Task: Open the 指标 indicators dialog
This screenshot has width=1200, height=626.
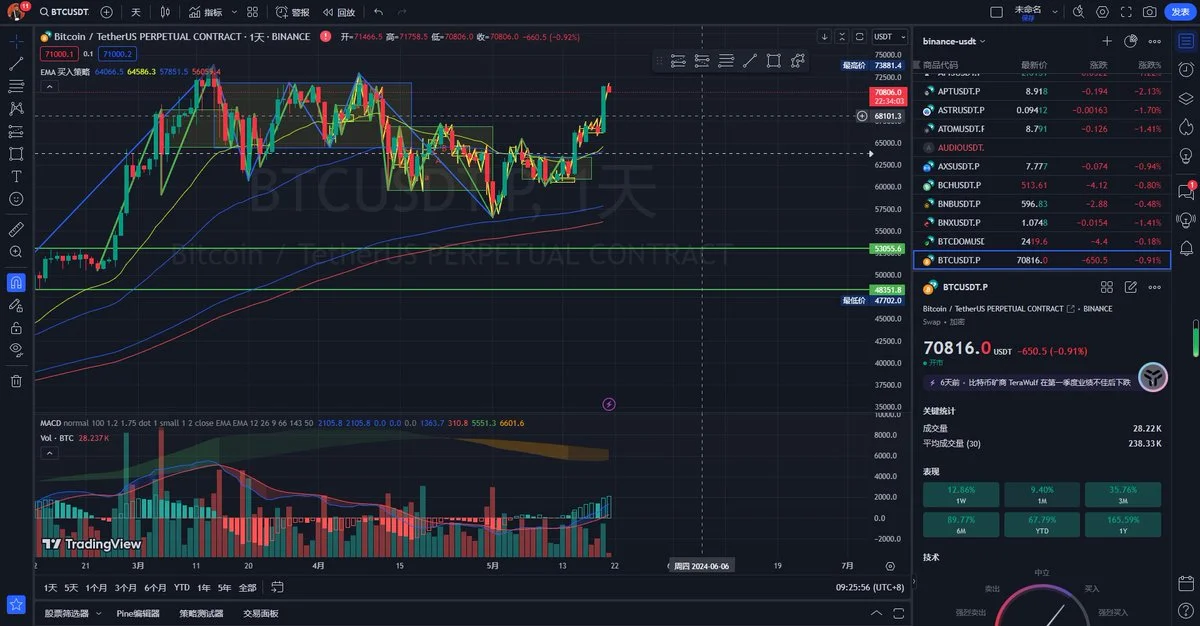Action: (206, 12)
